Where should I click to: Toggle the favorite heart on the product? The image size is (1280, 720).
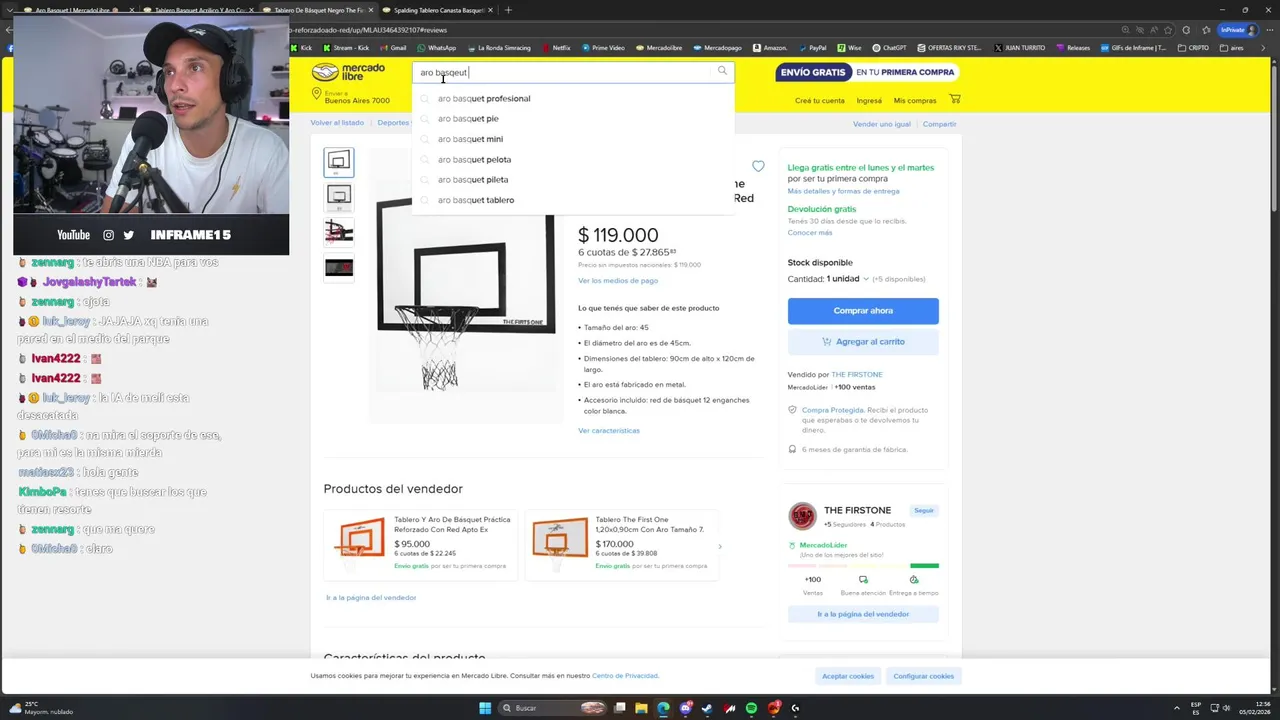(x=758, y=167)
